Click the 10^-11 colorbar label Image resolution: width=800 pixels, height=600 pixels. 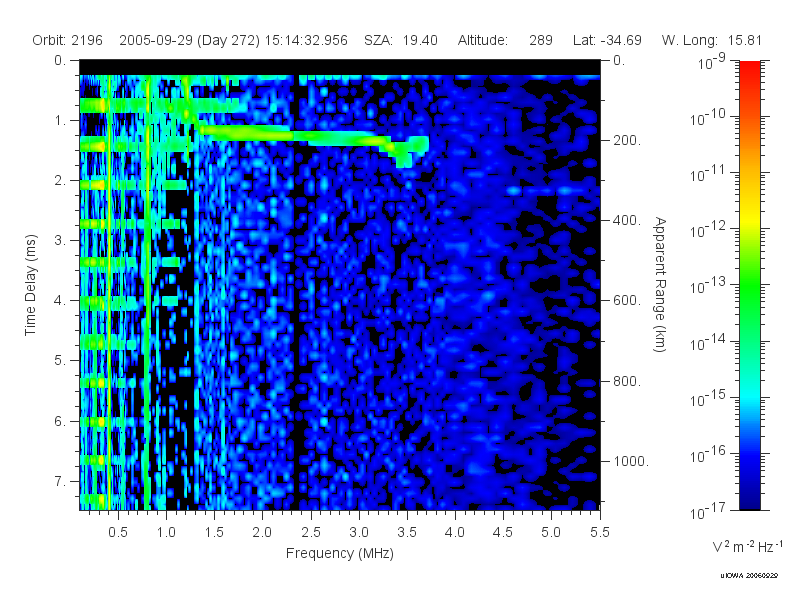click(708, 173)
